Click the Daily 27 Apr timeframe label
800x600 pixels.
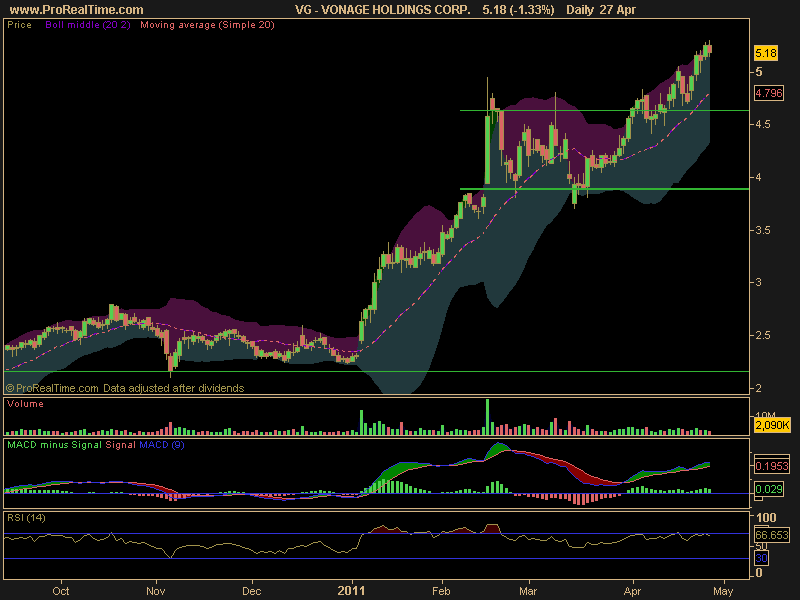(601, 10)
